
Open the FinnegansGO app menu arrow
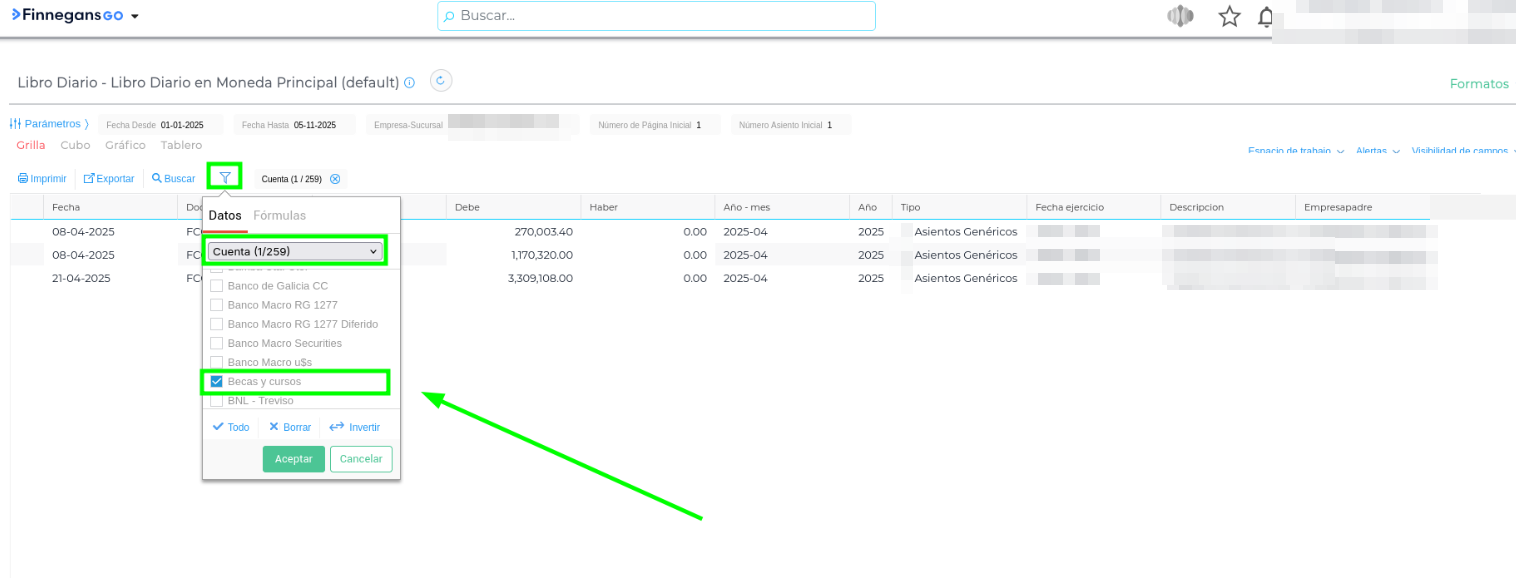click(x=135, y=17)
